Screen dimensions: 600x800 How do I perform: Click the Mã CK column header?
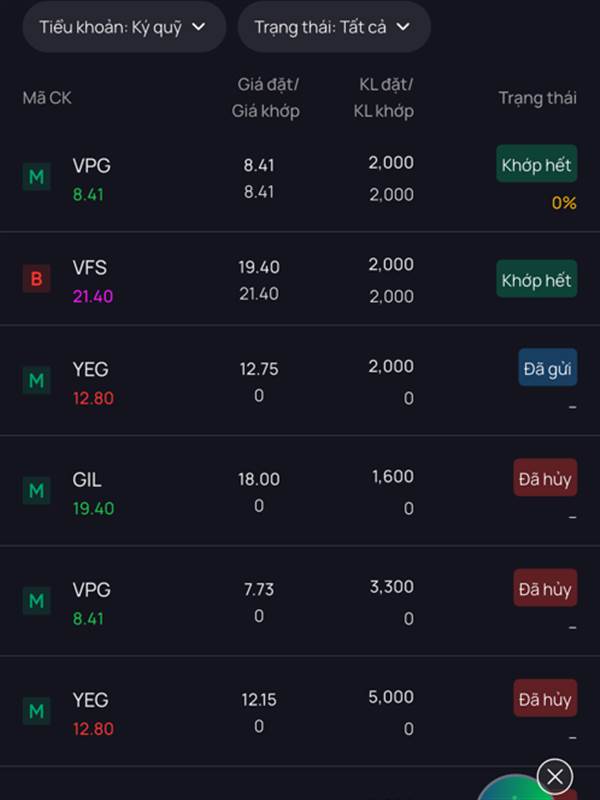point(47,97)
